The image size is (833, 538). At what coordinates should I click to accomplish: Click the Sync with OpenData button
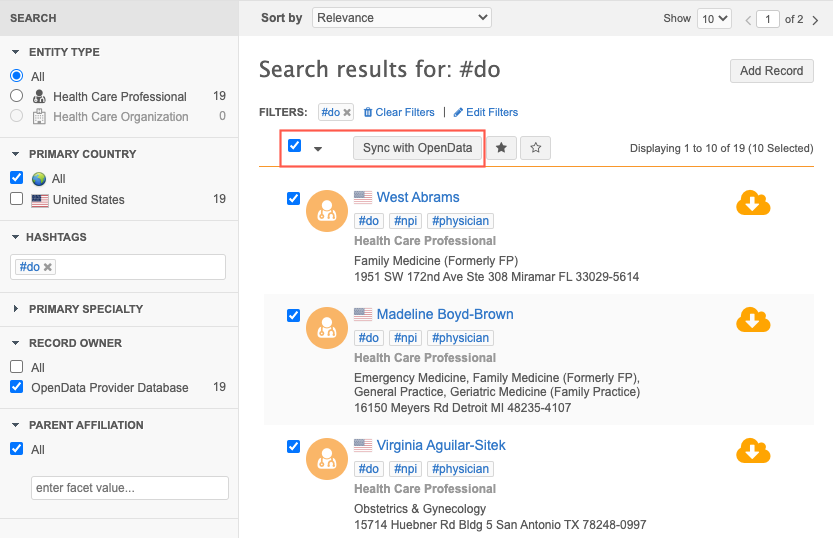(x=417, y=148)
